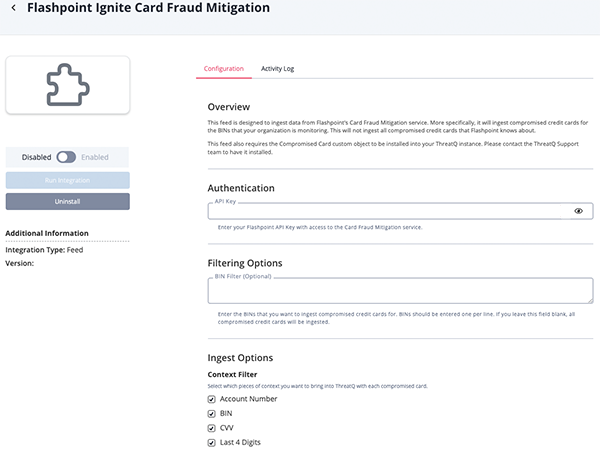Open the Configuration tab
The height and width of the screenshot is (449, 600).
tap(223, 69)
